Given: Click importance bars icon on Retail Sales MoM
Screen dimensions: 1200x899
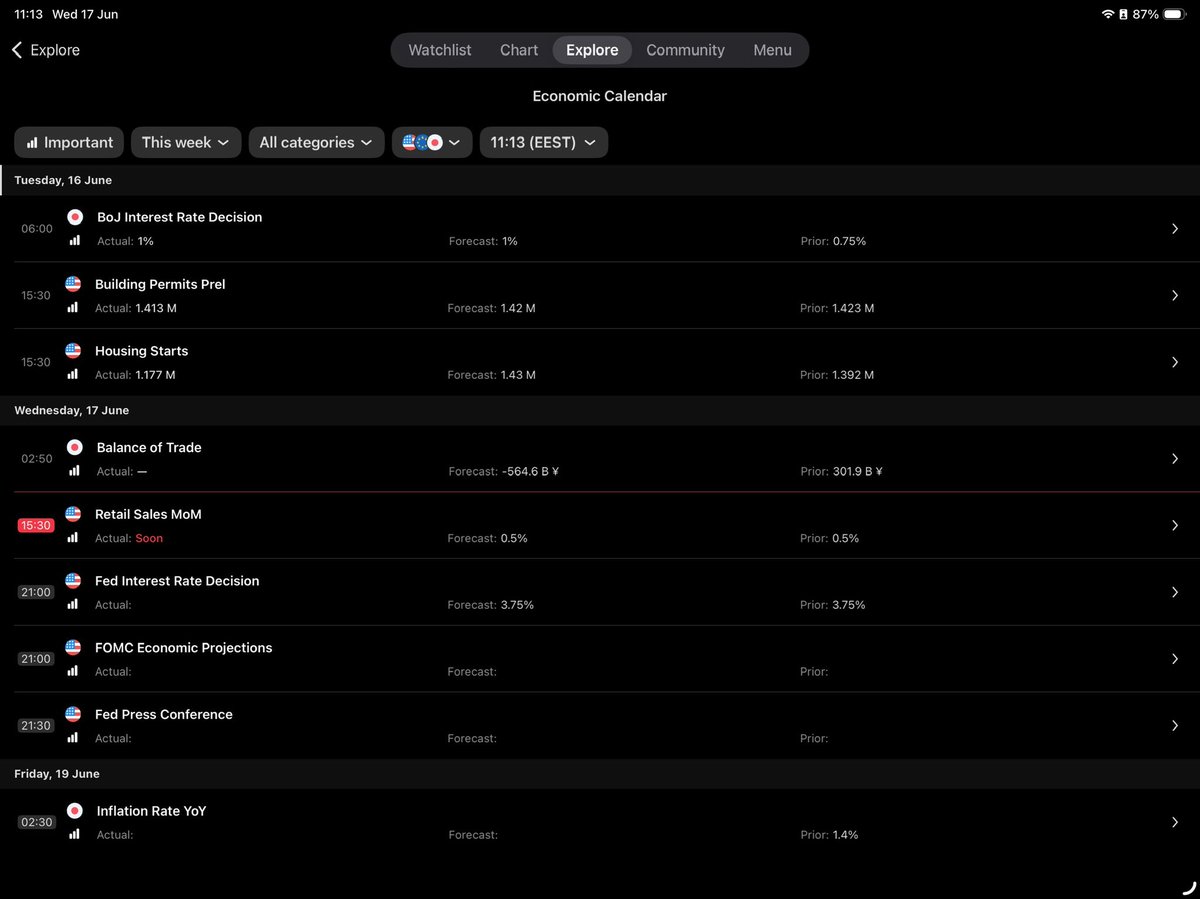Looking at the screenshot, I should [x=73, y=538].
